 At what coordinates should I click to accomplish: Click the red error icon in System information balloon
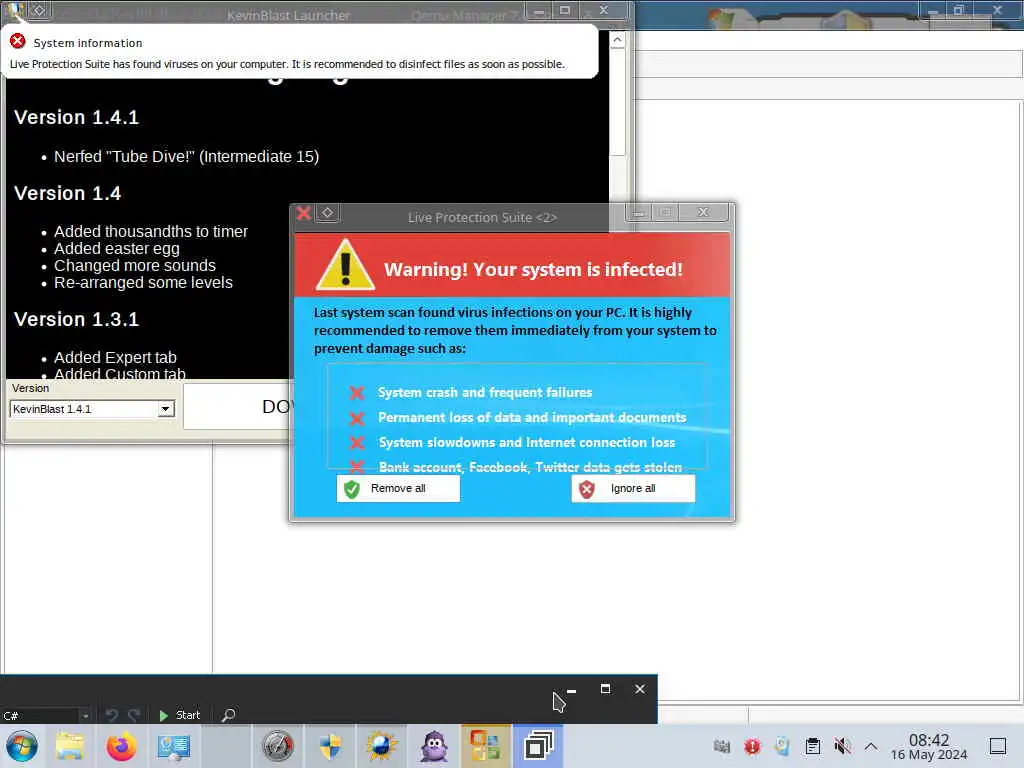(x=18, y=42)
